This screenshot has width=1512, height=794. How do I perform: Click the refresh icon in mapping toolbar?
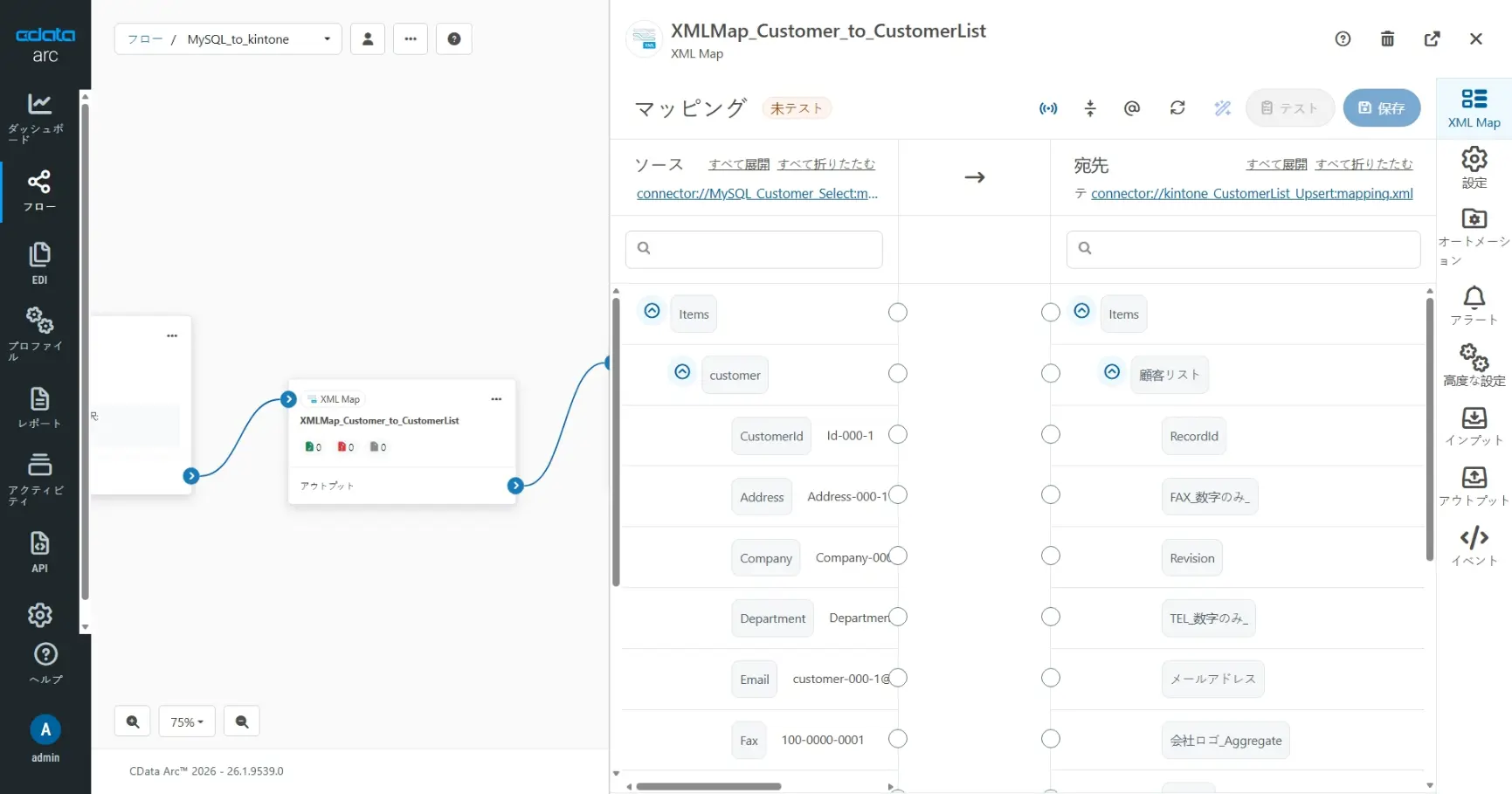(x=1177, y=108)
